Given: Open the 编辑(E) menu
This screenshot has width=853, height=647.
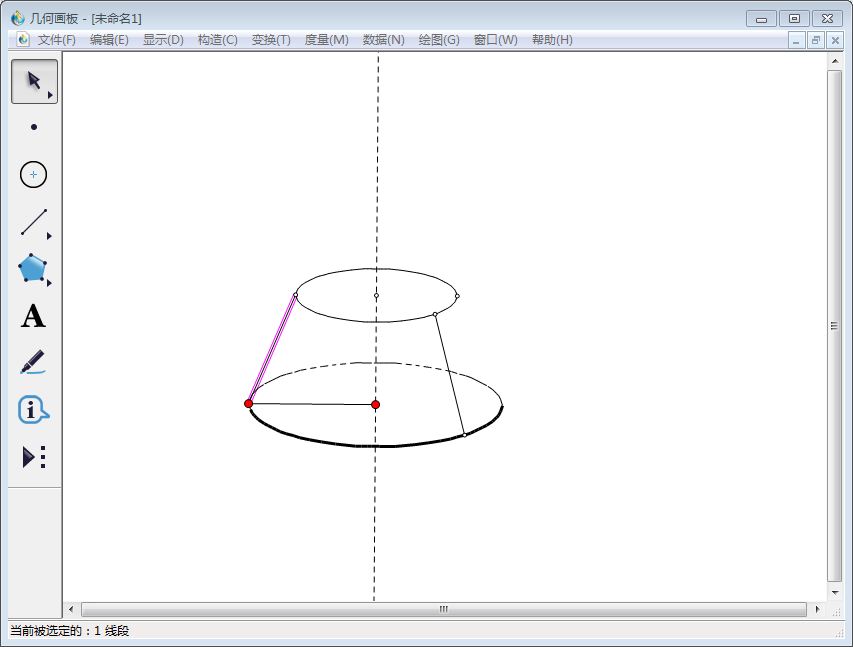Looking at the screenshot, I should coord(109,40).
